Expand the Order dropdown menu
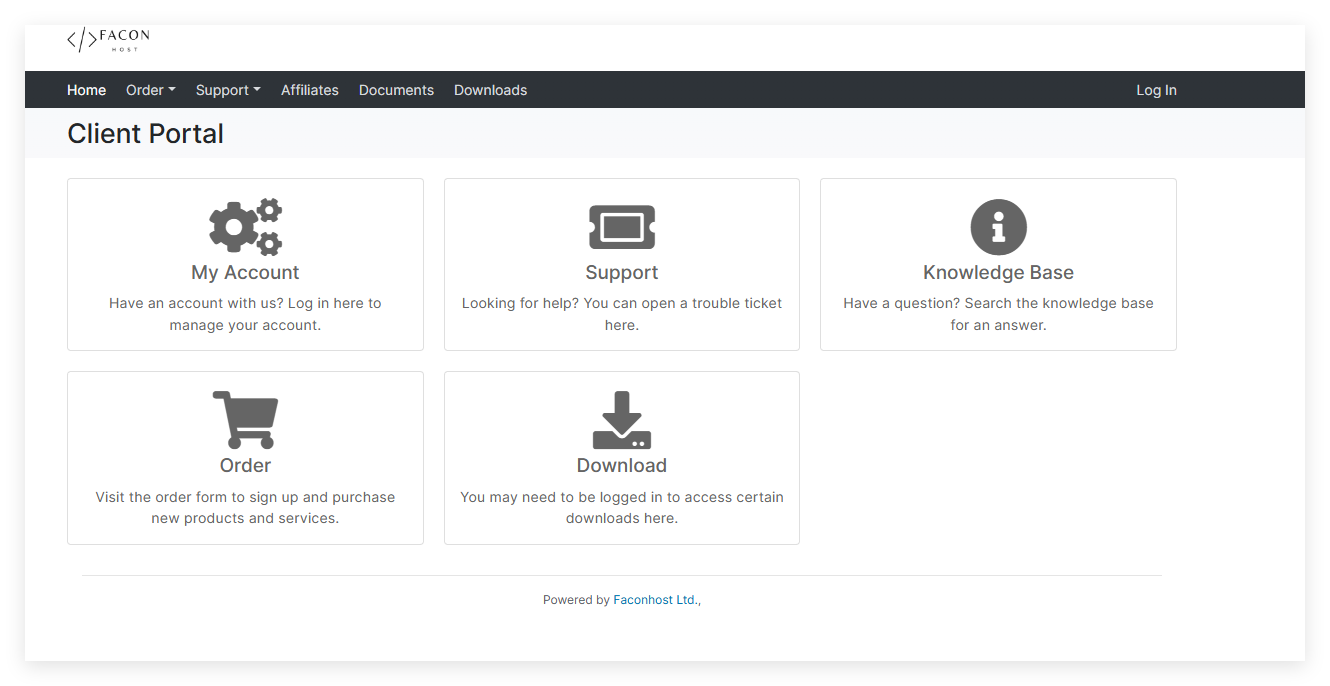This screenshot has width=1330, height=686. pos(151,90)
